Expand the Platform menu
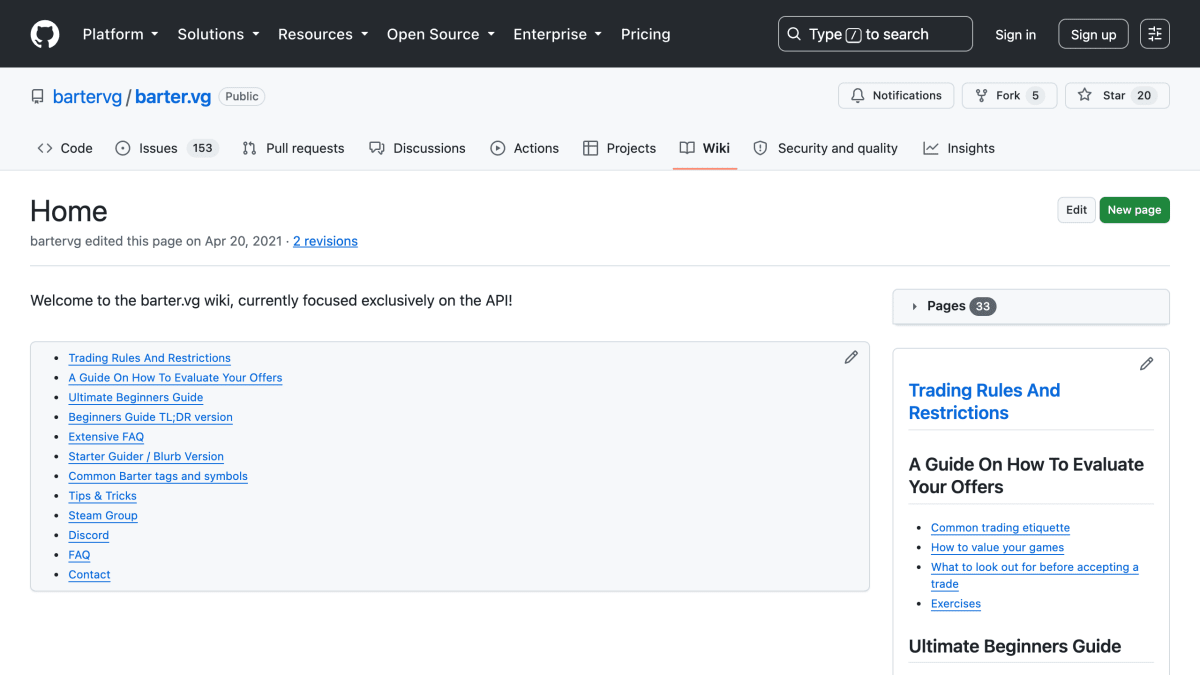This screenshot has width=1200, height=675. [120, 34]
